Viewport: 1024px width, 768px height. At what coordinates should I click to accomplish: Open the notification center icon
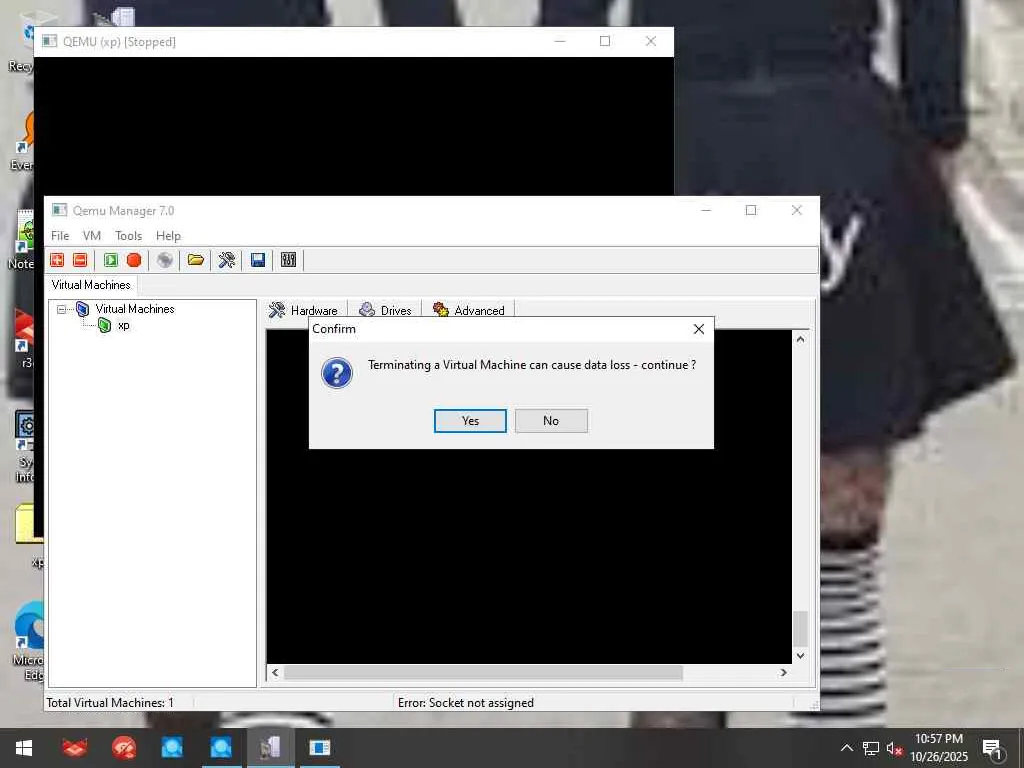(992, 749)
